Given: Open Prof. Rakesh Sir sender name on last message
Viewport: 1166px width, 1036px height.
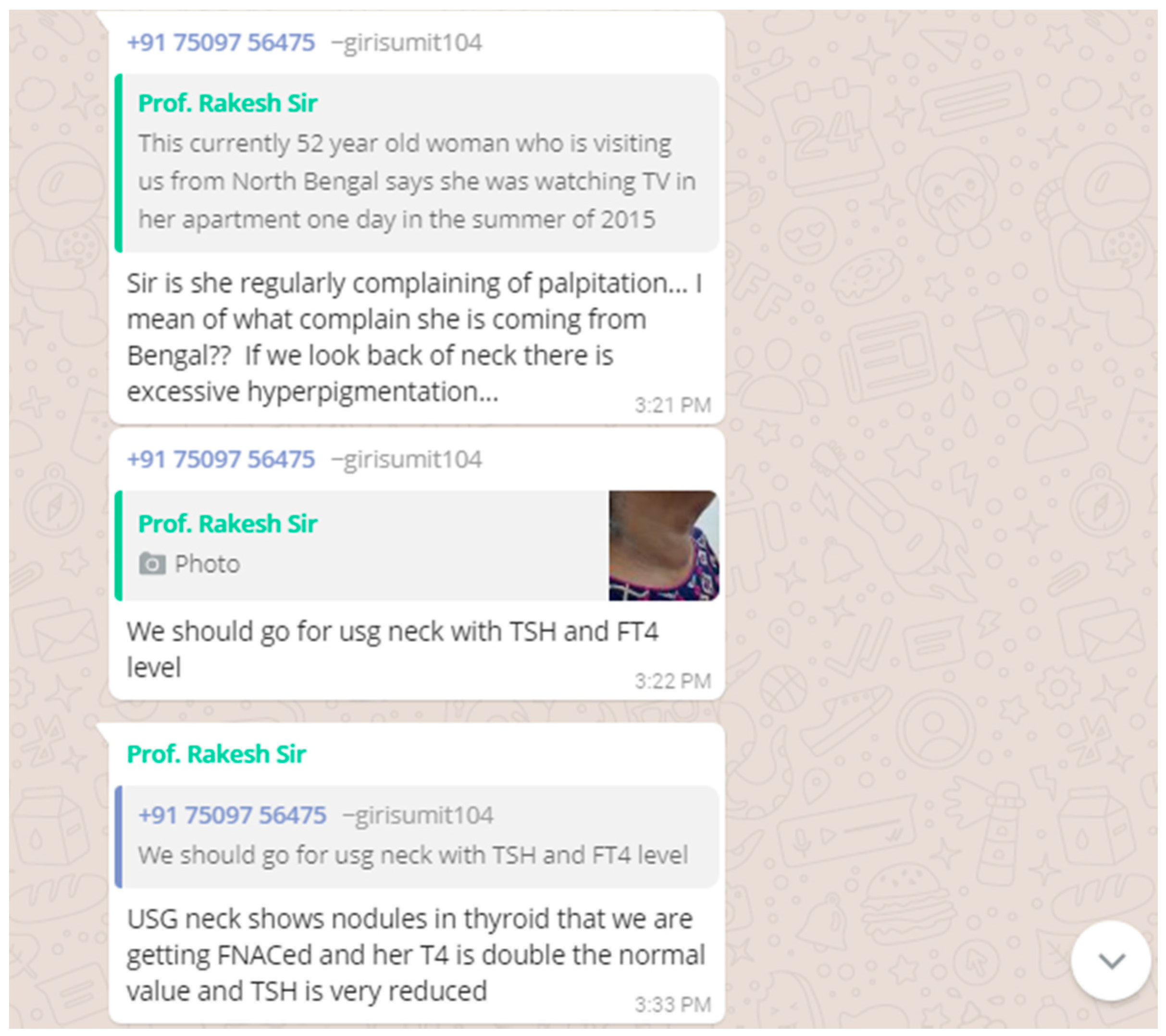Looking at the screenshot, I should pyautogui.click(x=216, y=754).
